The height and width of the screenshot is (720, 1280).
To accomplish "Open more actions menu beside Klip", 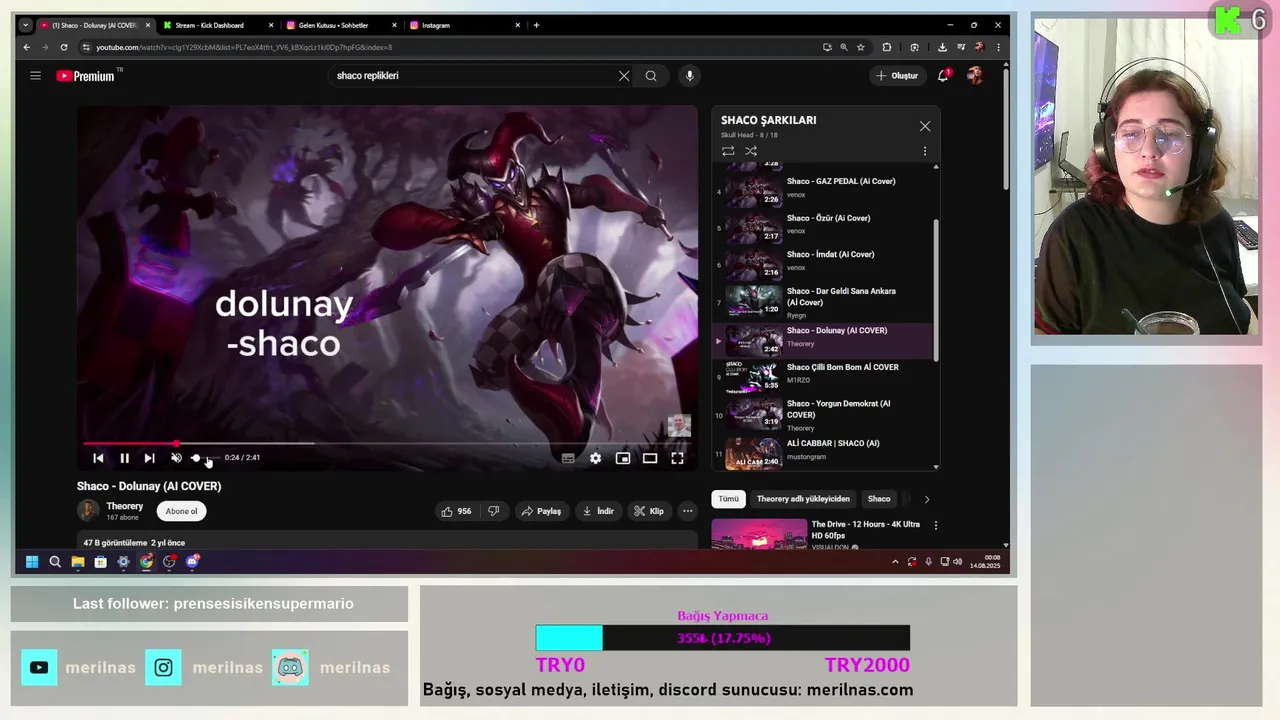I will pyautogui.click(x=687, y=511).
